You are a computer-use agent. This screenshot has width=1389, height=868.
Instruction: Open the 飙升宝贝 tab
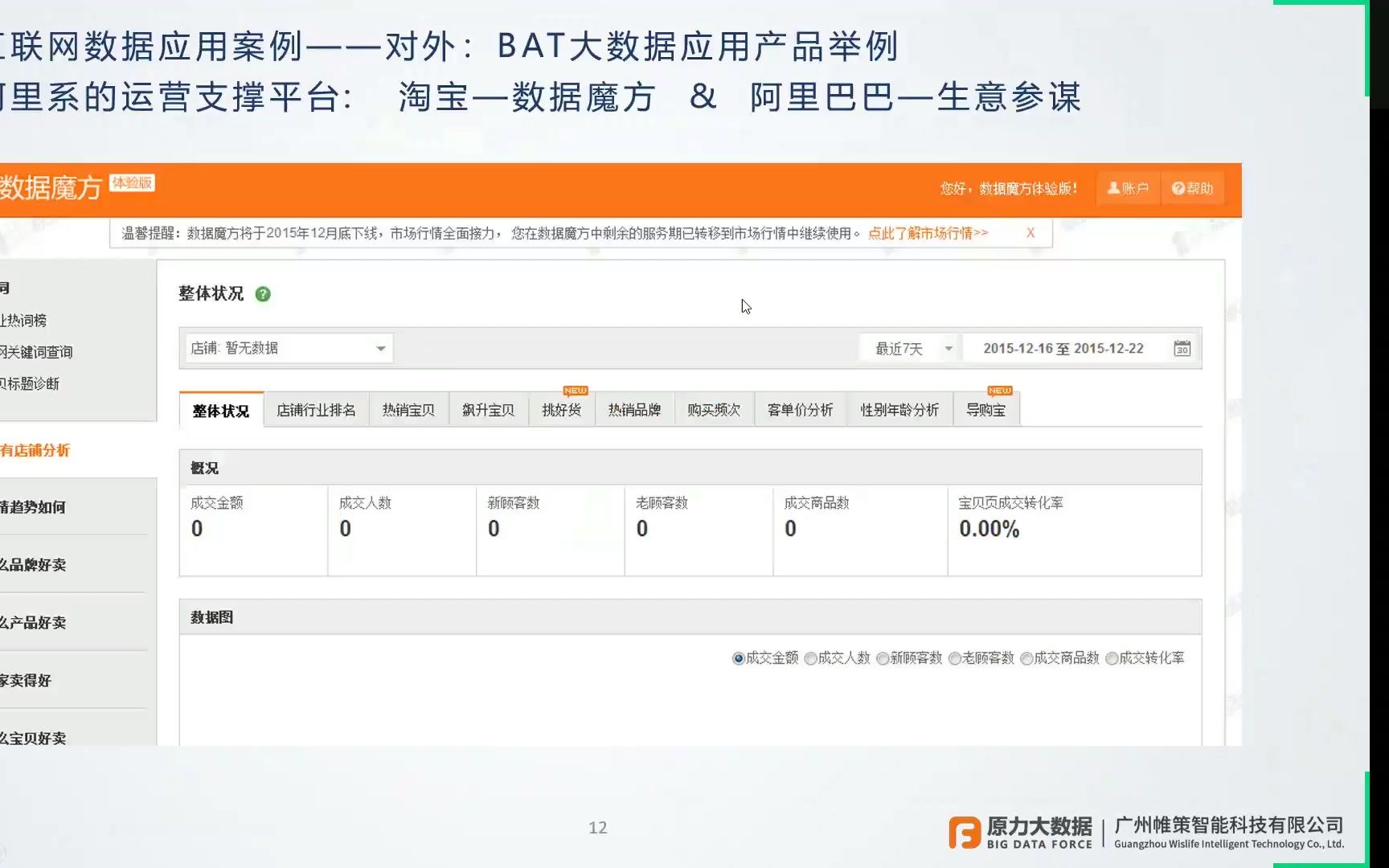pyautogui.click(x=488, y=411)
